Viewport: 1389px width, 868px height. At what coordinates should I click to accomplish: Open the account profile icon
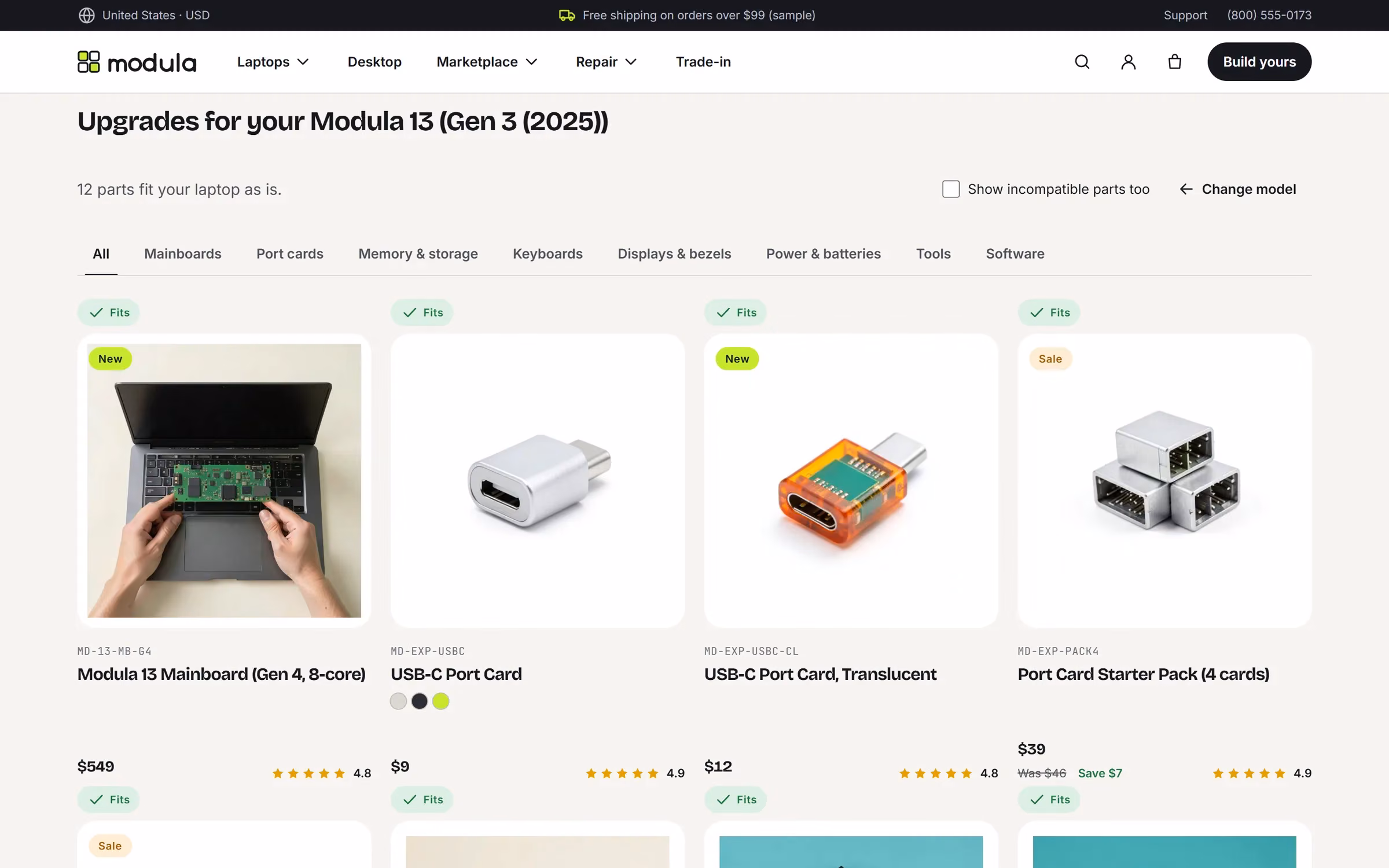pos(1128,62)
